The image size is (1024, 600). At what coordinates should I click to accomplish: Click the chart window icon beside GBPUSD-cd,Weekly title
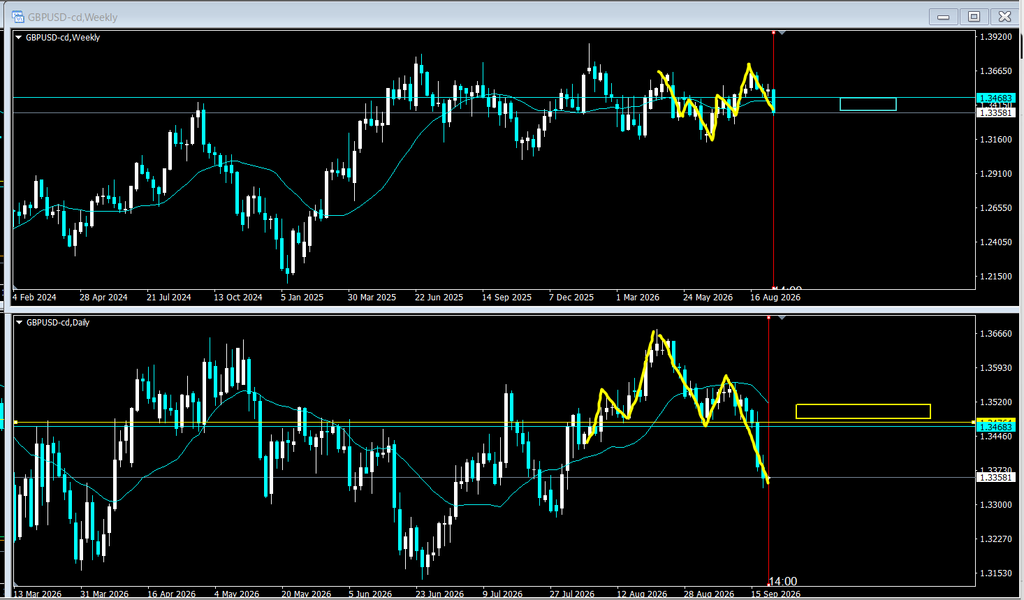pos(18,17)
